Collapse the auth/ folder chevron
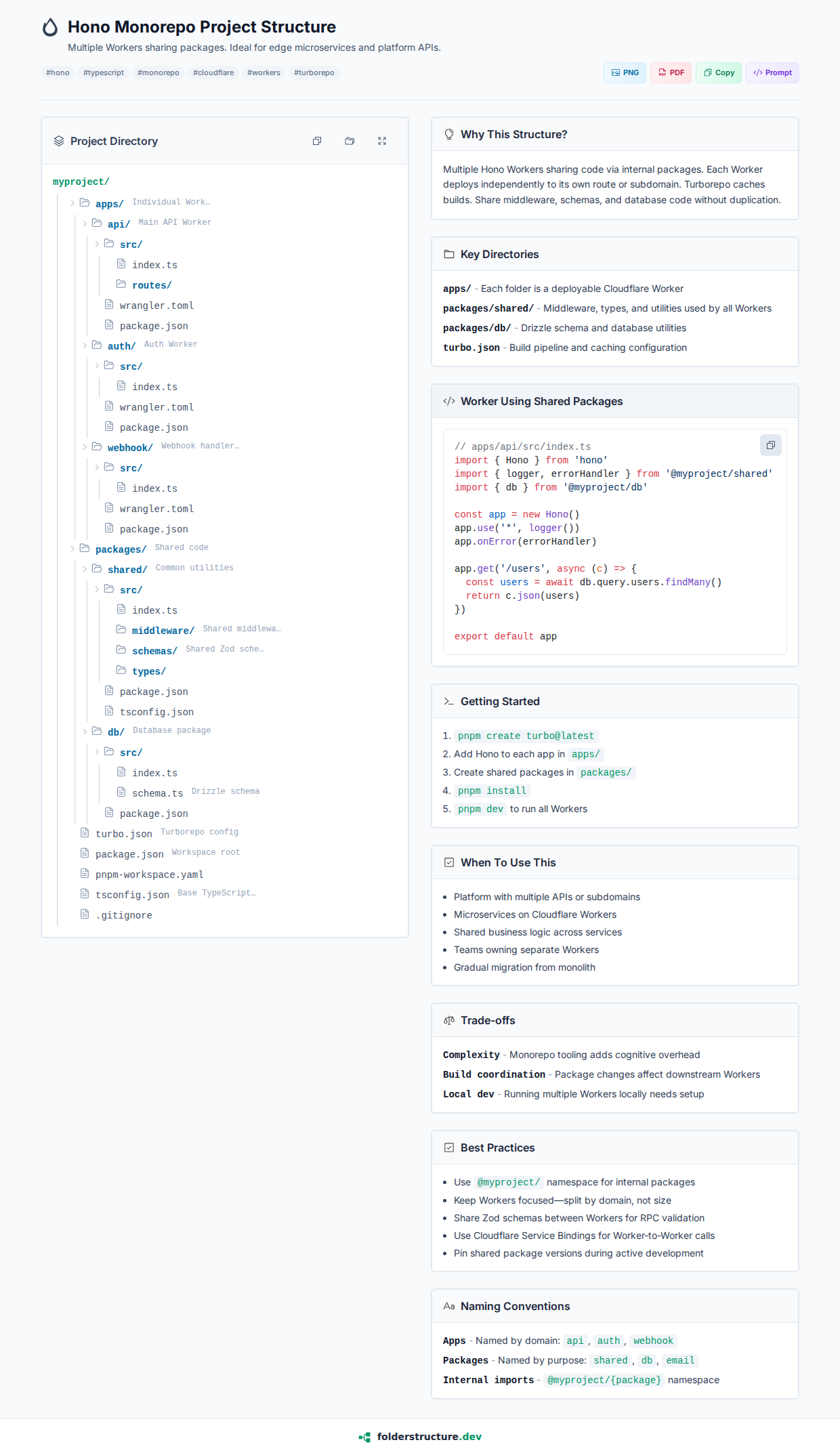Screen dimensions: 840x1455 point(85,345)
